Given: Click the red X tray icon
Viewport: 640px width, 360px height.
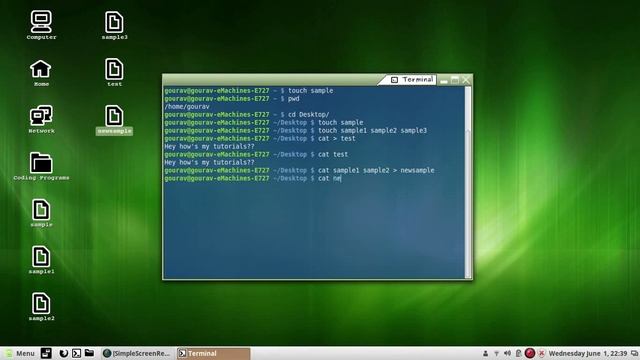Looking at the screenshot, I should coord(542,353).
